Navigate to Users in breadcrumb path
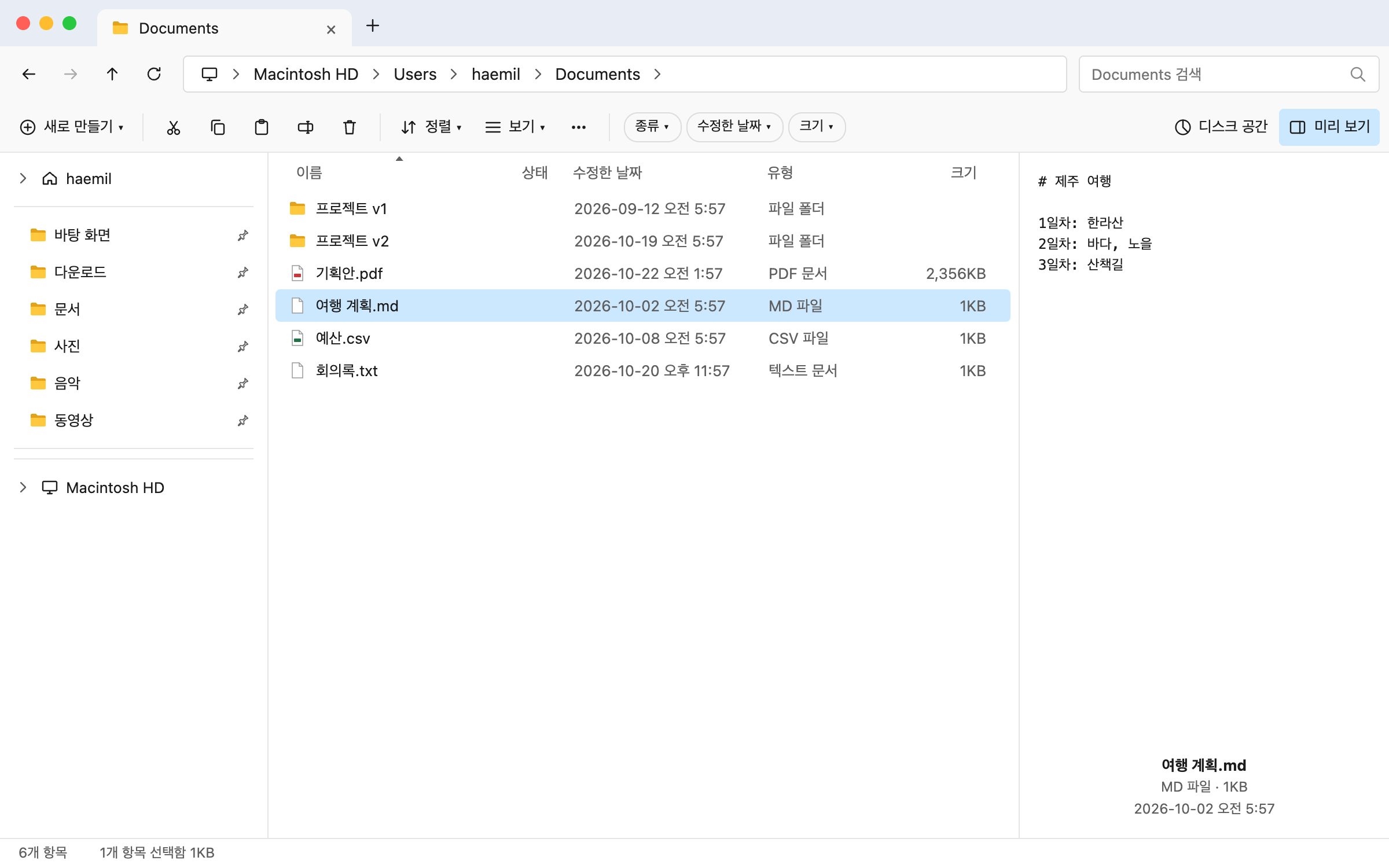This screenshot has width=1389, height=868. point(415,74)
